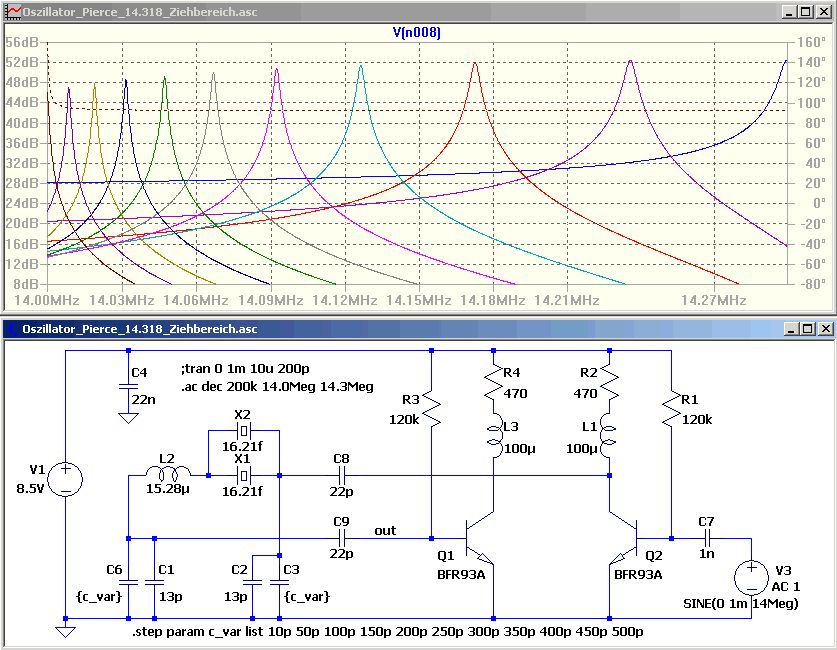Select the Q2 BFR93A transistor symbol
This screenshot has height=650, width=837.
pyautogui.click(x=622, y=537)
